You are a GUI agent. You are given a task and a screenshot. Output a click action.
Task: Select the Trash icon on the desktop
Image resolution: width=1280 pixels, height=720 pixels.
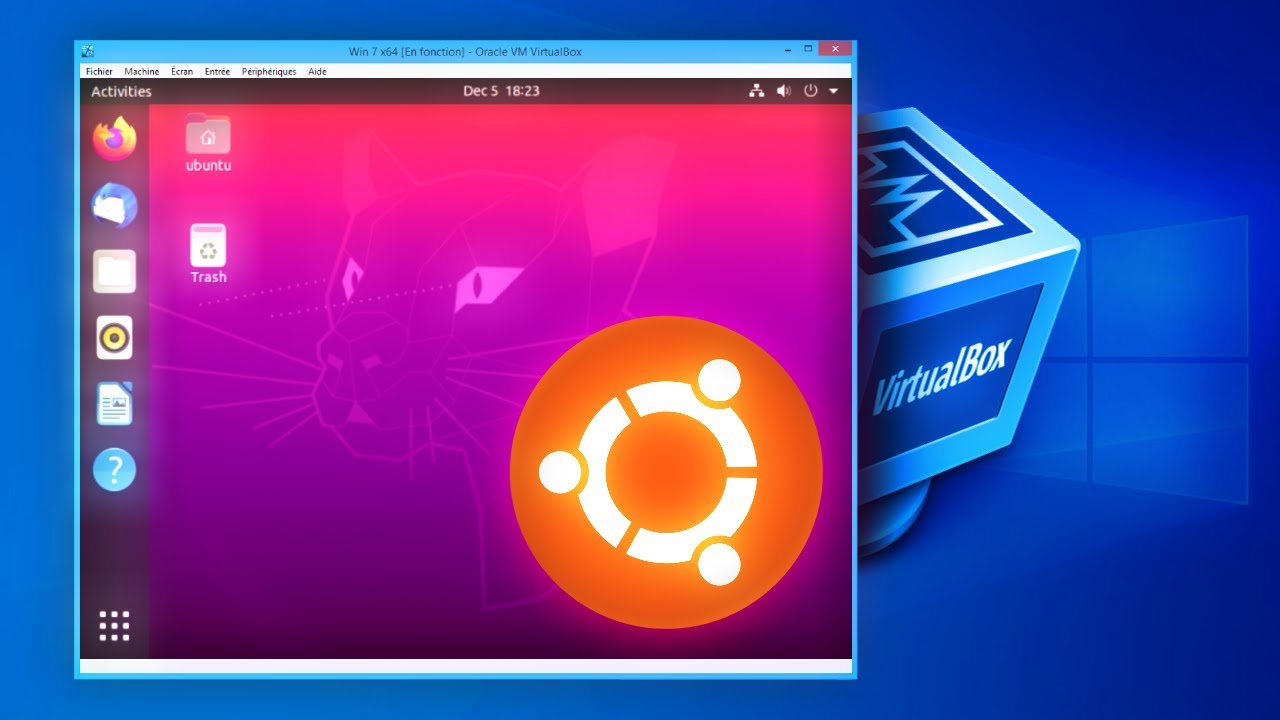(x=208, y=253)
